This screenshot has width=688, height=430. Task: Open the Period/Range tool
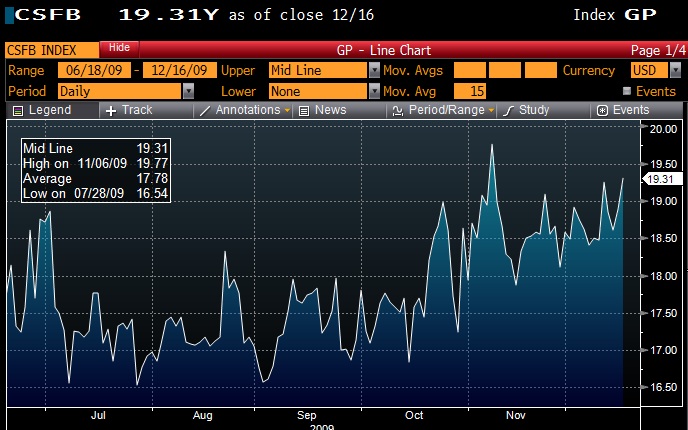[397, 110]
